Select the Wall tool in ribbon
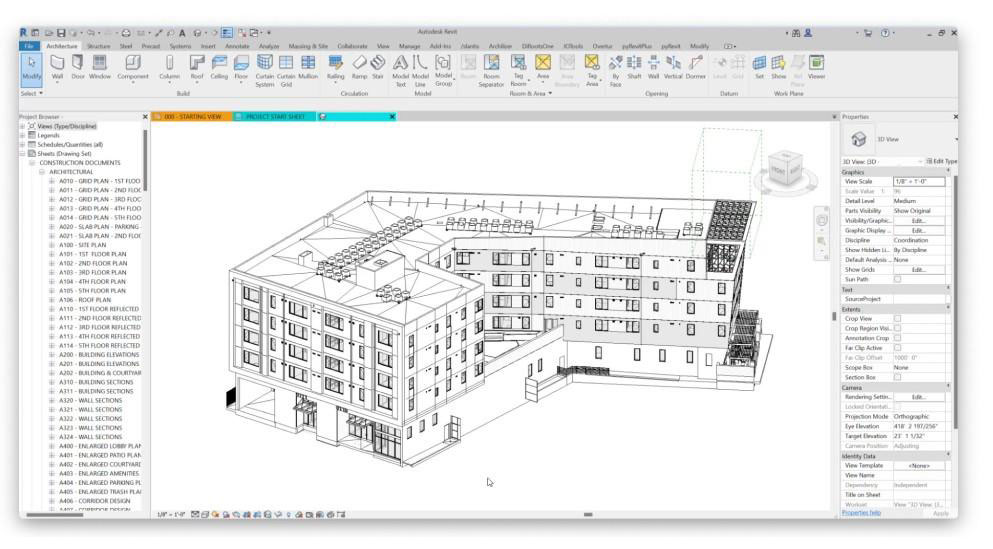This screenshot has width=993, height=549. pyautogui.click(x=57, y=65)
